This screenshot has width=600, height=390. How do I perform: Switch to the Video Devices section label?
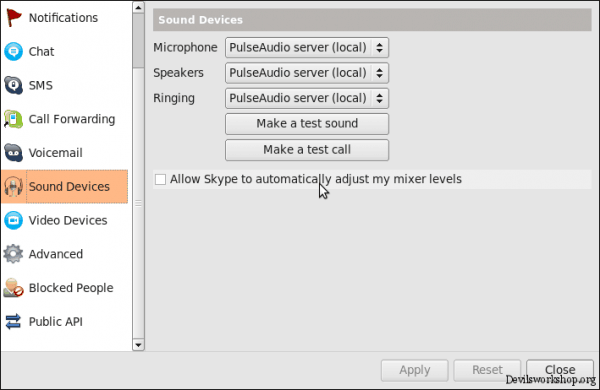[68, 220]
